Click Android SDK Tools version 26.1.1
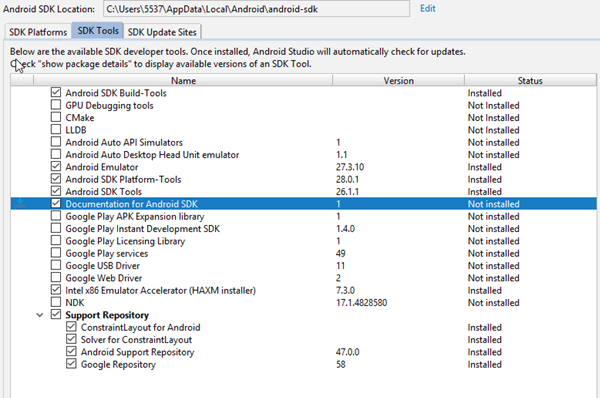This screenshot has height=398, width=600. tap(347, 192)
